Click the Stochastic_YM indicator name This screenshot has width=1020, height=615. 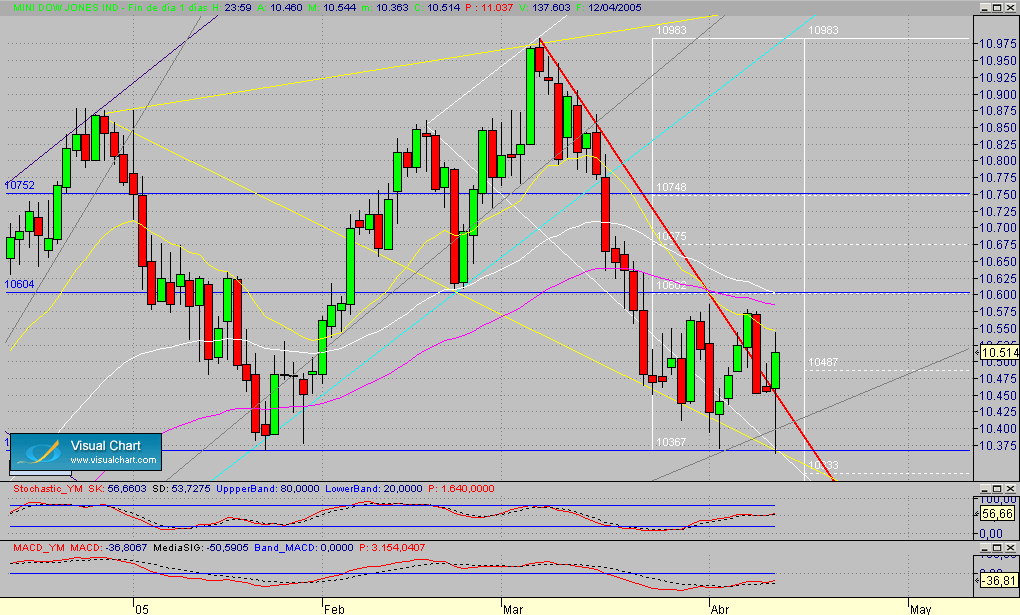47,489
